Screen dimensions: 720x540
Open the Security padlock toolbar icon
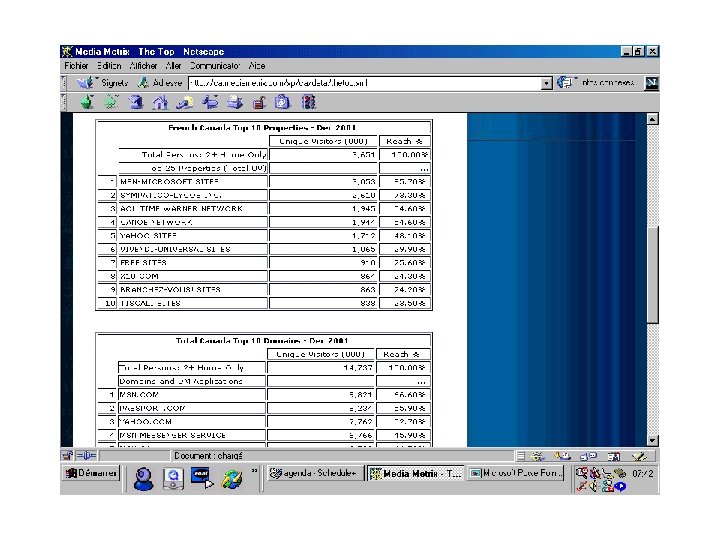[259, 102]
